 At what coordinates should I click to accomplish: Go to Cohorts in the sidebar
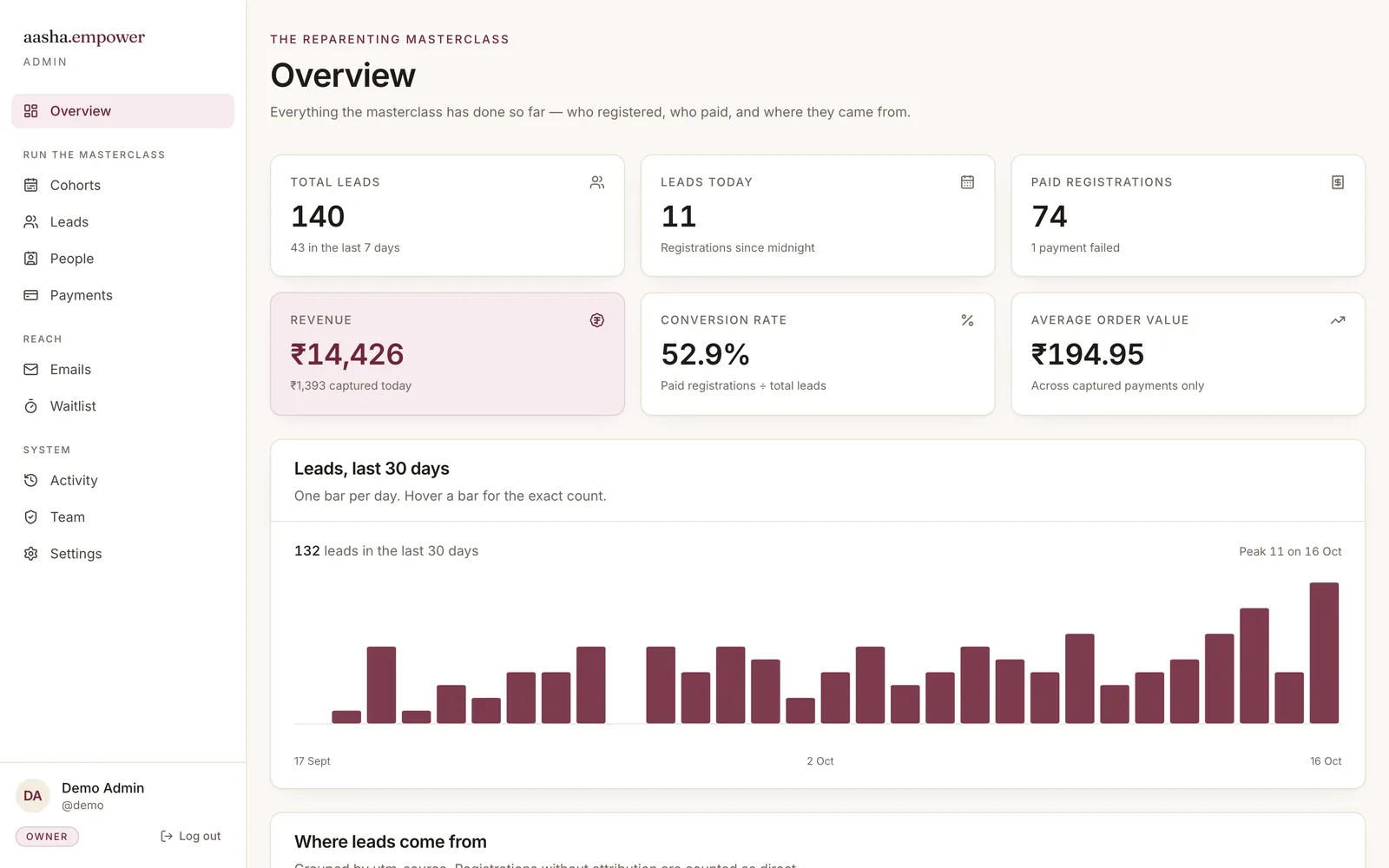pos(122,185)
